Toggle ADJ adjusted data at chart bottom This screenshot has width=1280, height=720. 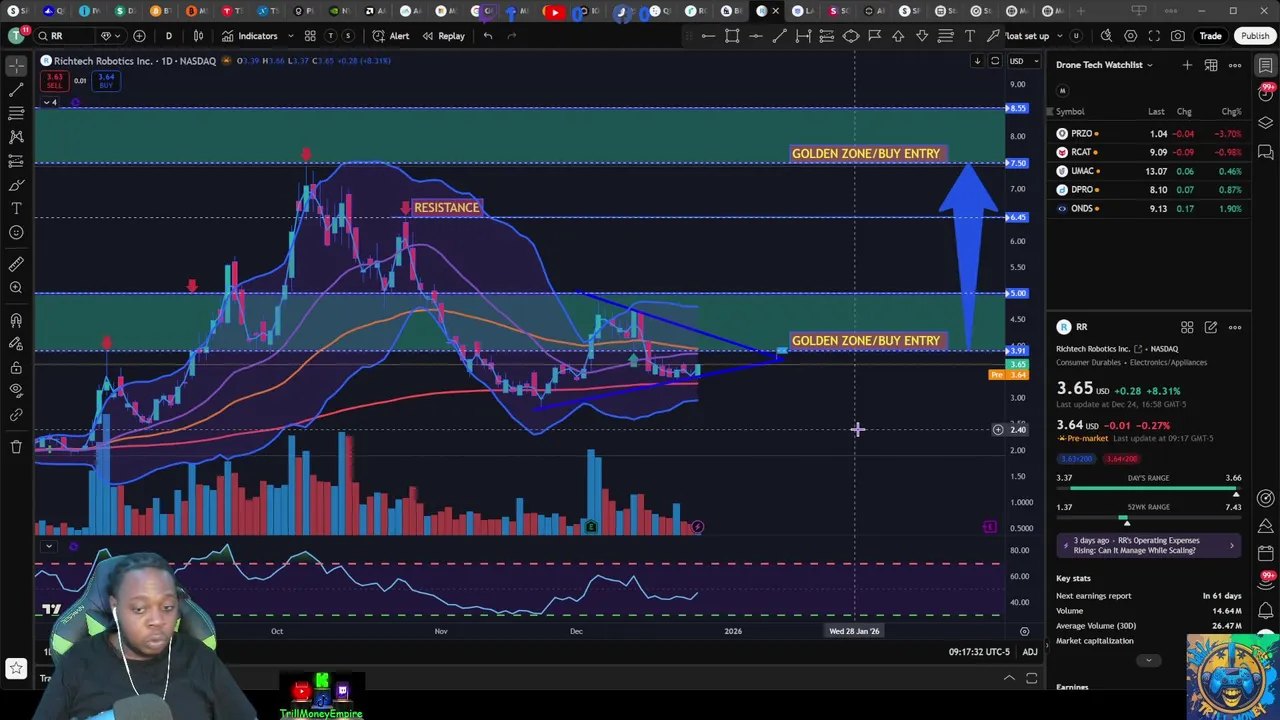pos(1029,652)
